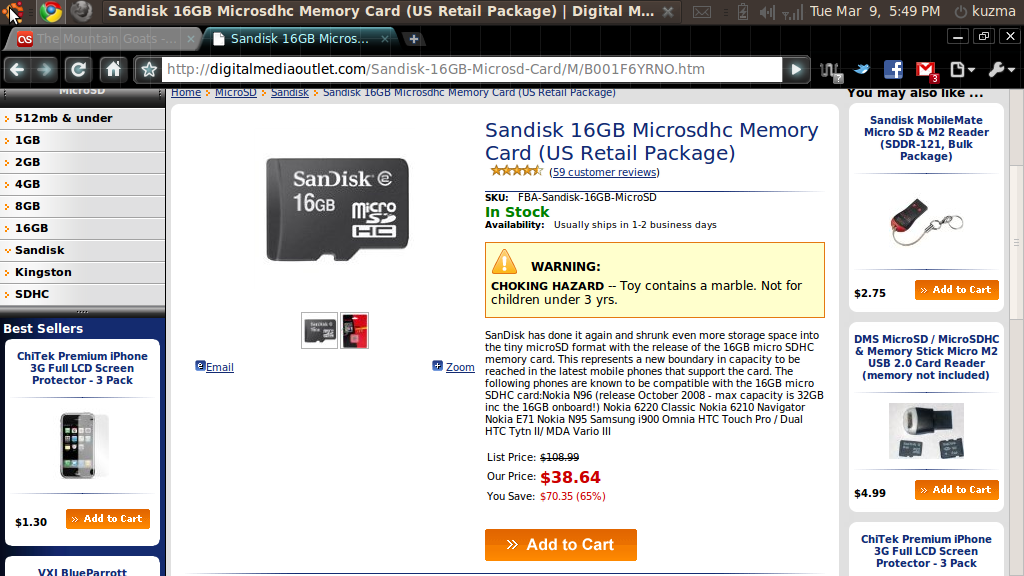This screenshot has width=1024, height=576.
Task: Open a new browser tab
Action: (x=414, y=39)
